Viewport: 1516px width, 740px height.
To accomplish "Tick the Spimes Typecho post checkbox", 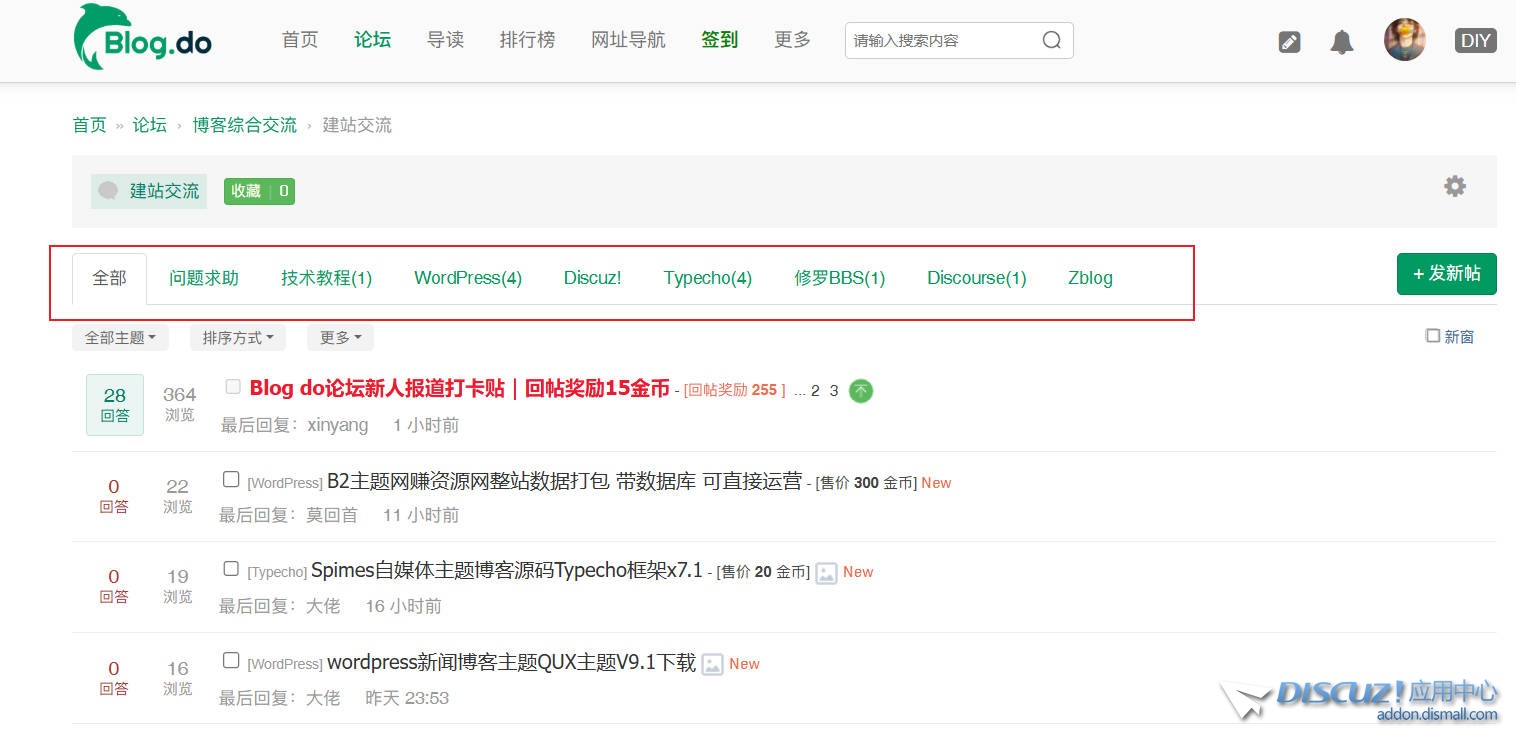I will click(x=231, y=569).
